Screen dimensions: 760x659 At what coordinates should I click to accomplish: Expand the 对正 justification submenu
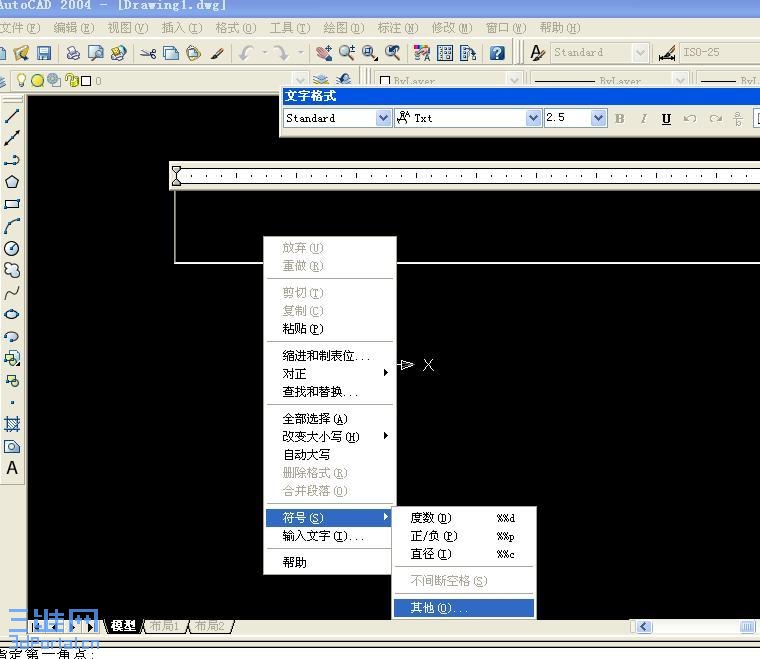pyautogui.click(x=330, y=374)
